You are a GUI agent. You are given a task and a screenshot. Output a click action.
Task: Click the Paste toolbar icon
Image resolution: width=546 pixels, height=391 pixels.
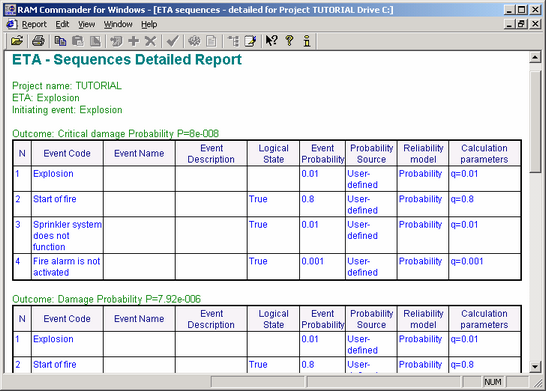(78, 41)
